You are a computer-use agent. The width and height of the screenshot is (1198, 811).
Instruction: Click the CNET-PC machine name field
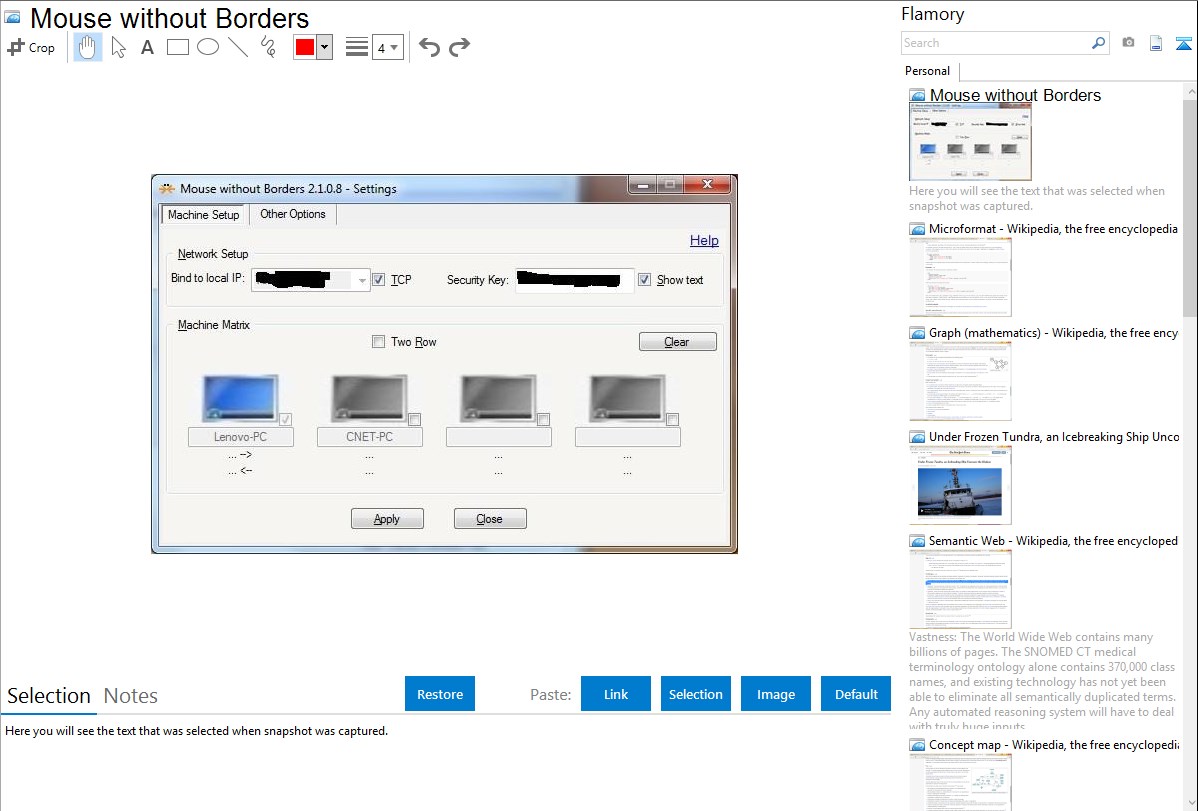click(370, 437)
